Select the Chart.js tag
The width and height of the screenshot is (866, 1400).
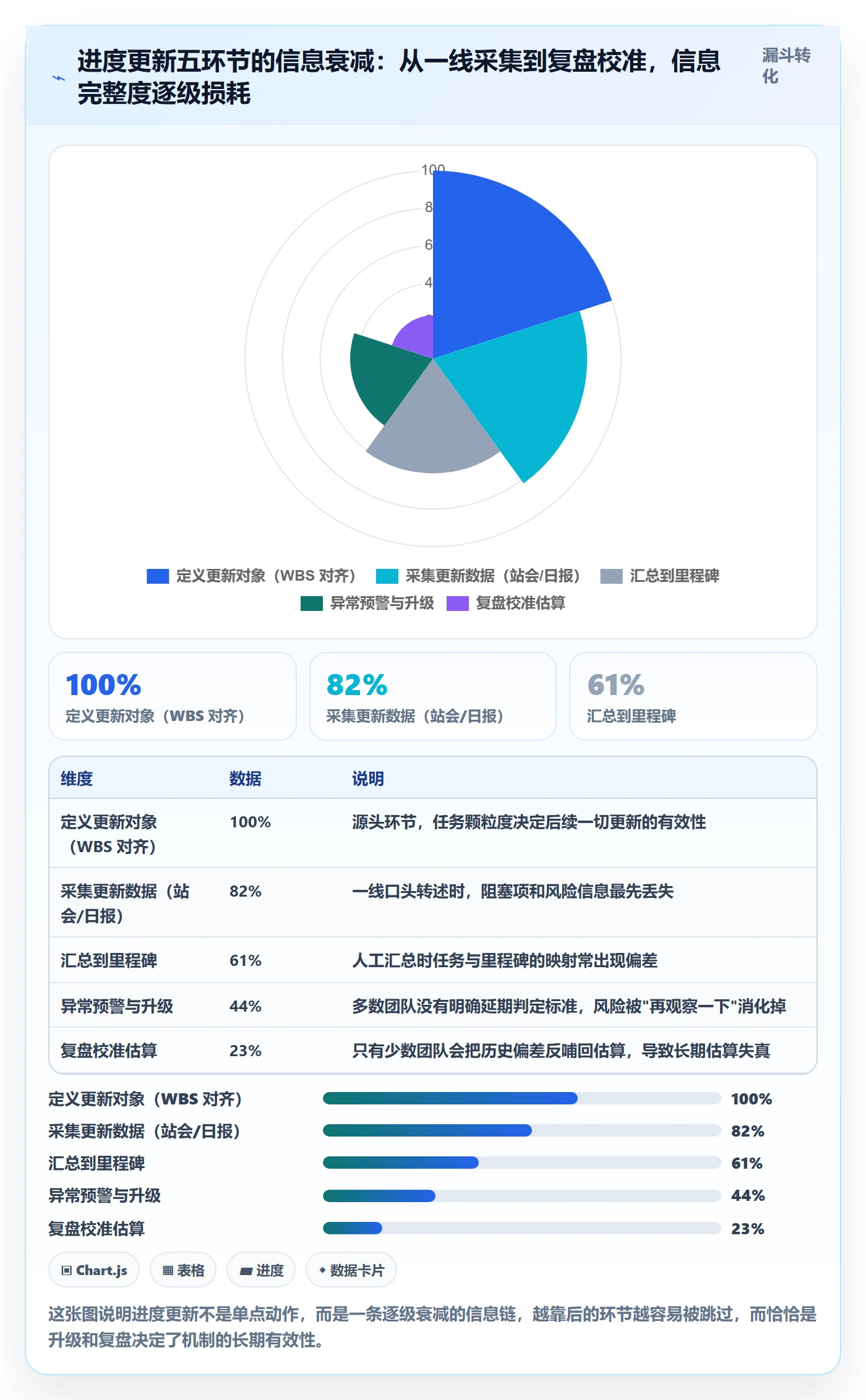coord(94,1270)
